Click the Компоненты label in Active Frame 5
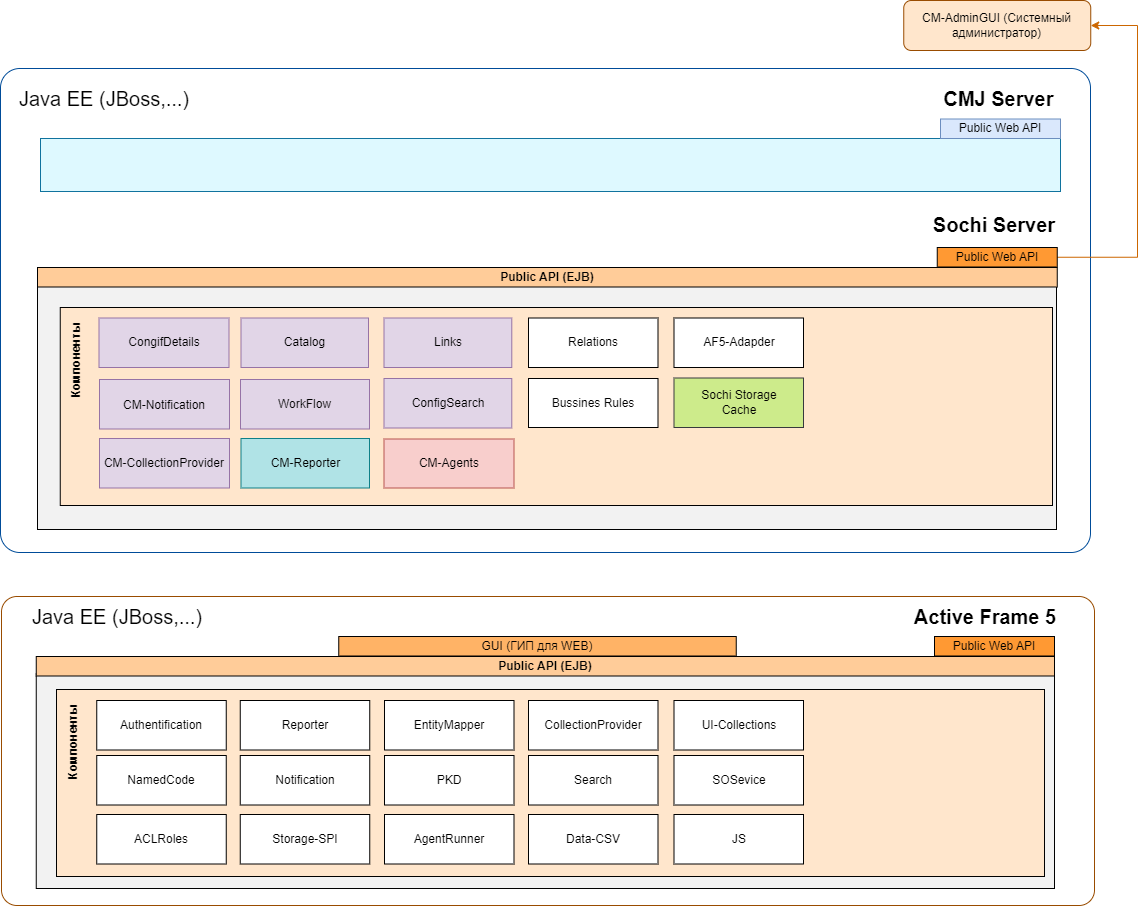1147x907 pixels. tap(73, 742)
